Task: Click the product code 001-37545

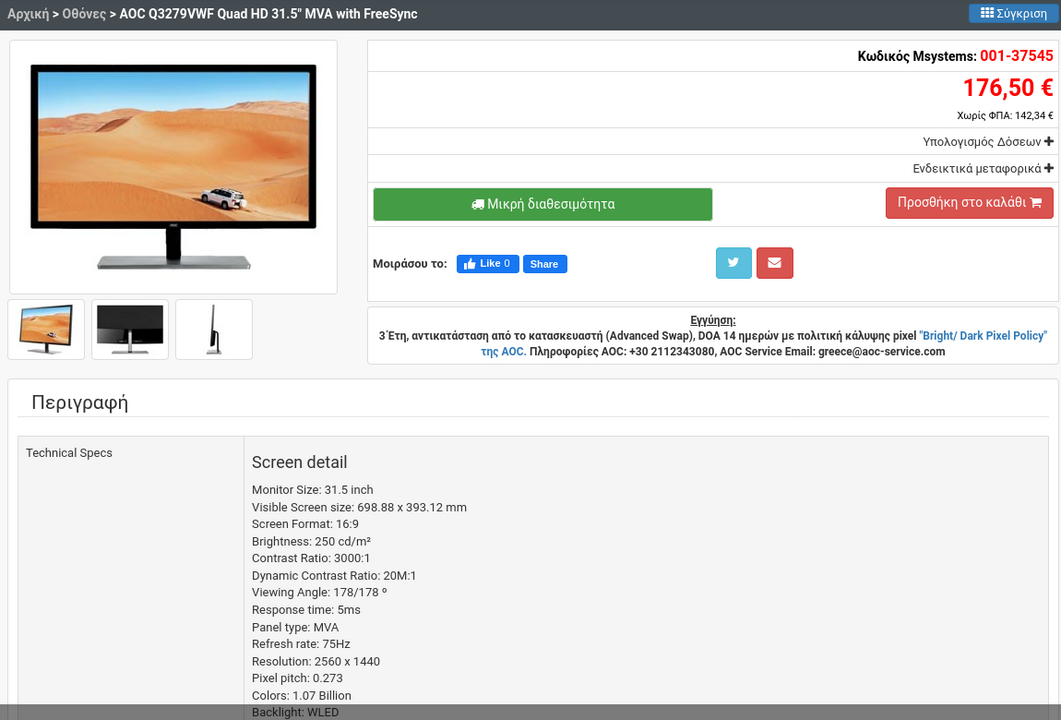Action: point(1016,56)
